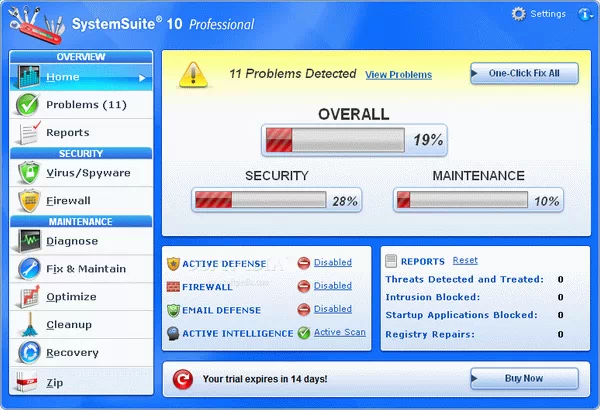Click the Cleanup broom icon
Viewport: 600px width, 410px height.
pos(29,325)
